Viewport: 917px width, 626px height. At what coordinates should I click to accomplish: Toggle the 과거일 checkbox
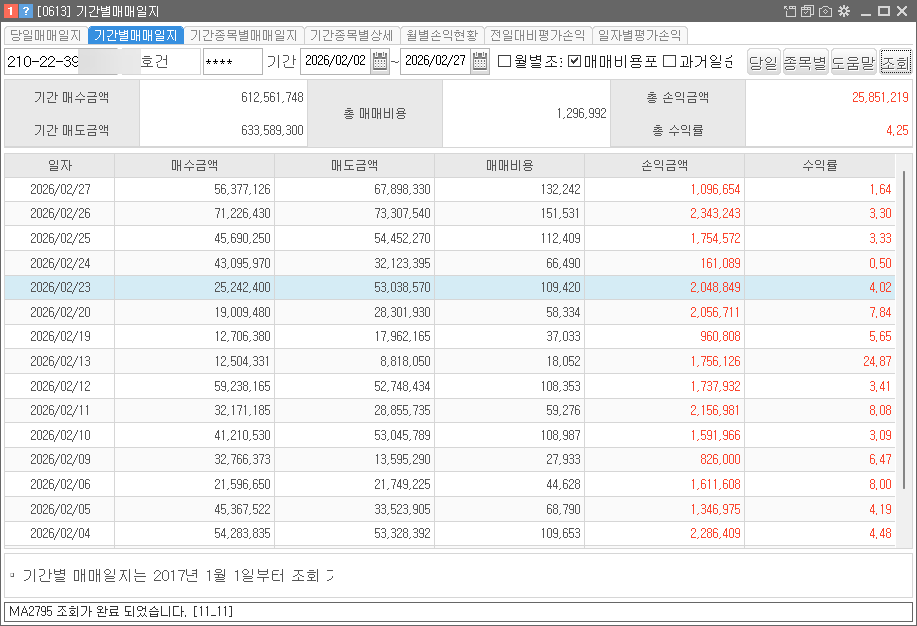[x=669, y=62]
